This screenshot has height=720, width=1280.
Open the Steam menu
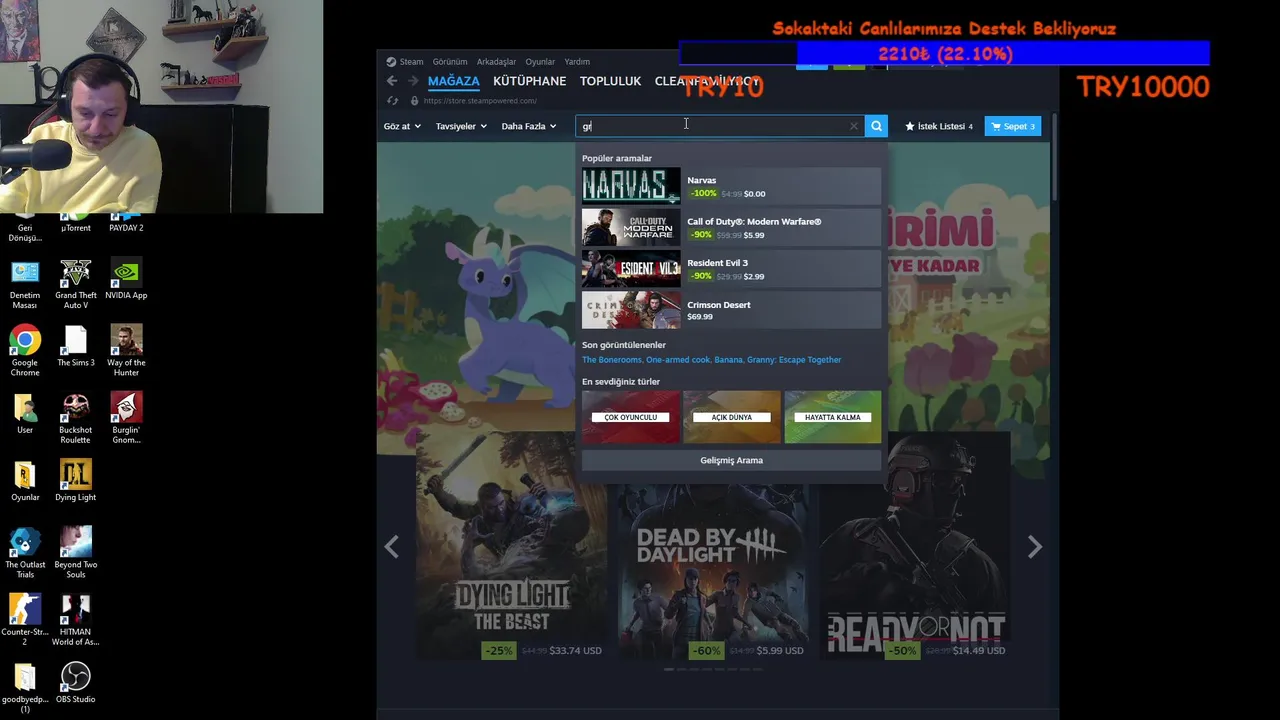pos(405,62)
